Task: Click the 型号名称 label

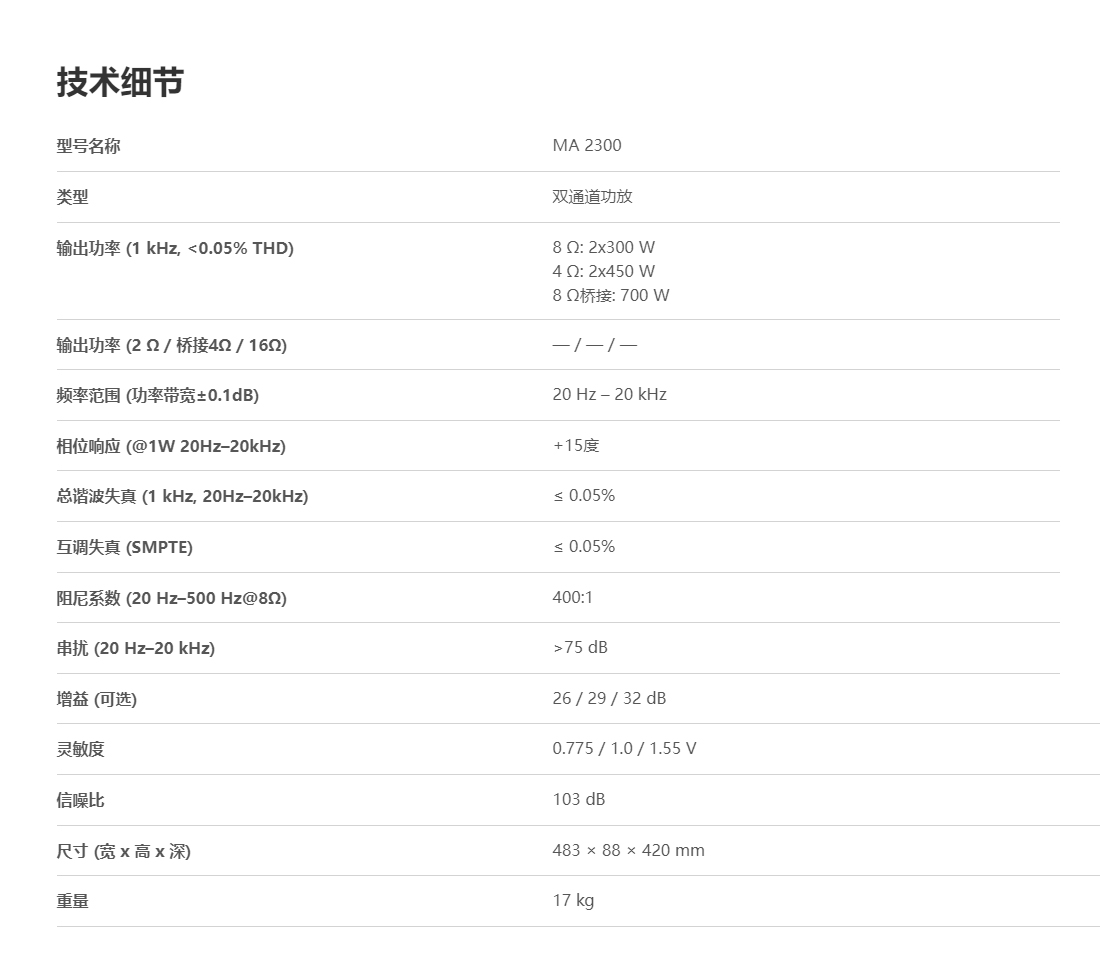Action: [x=88, y=146]
